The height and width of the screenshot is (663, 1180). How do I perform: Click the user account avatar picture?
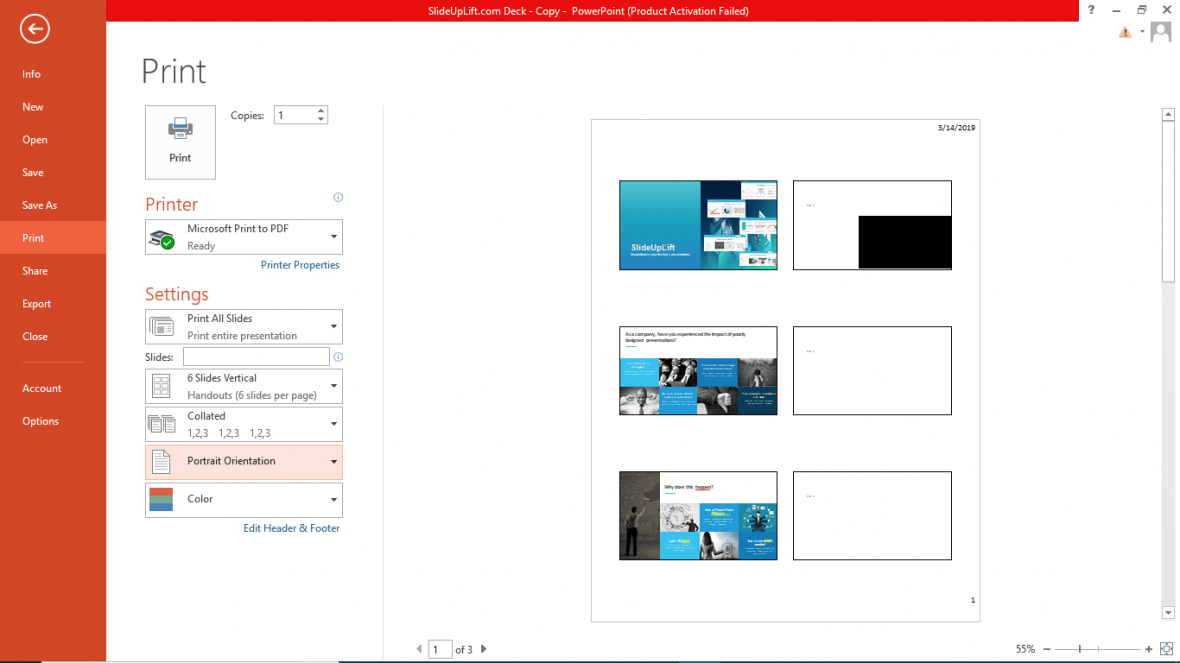1160,31
